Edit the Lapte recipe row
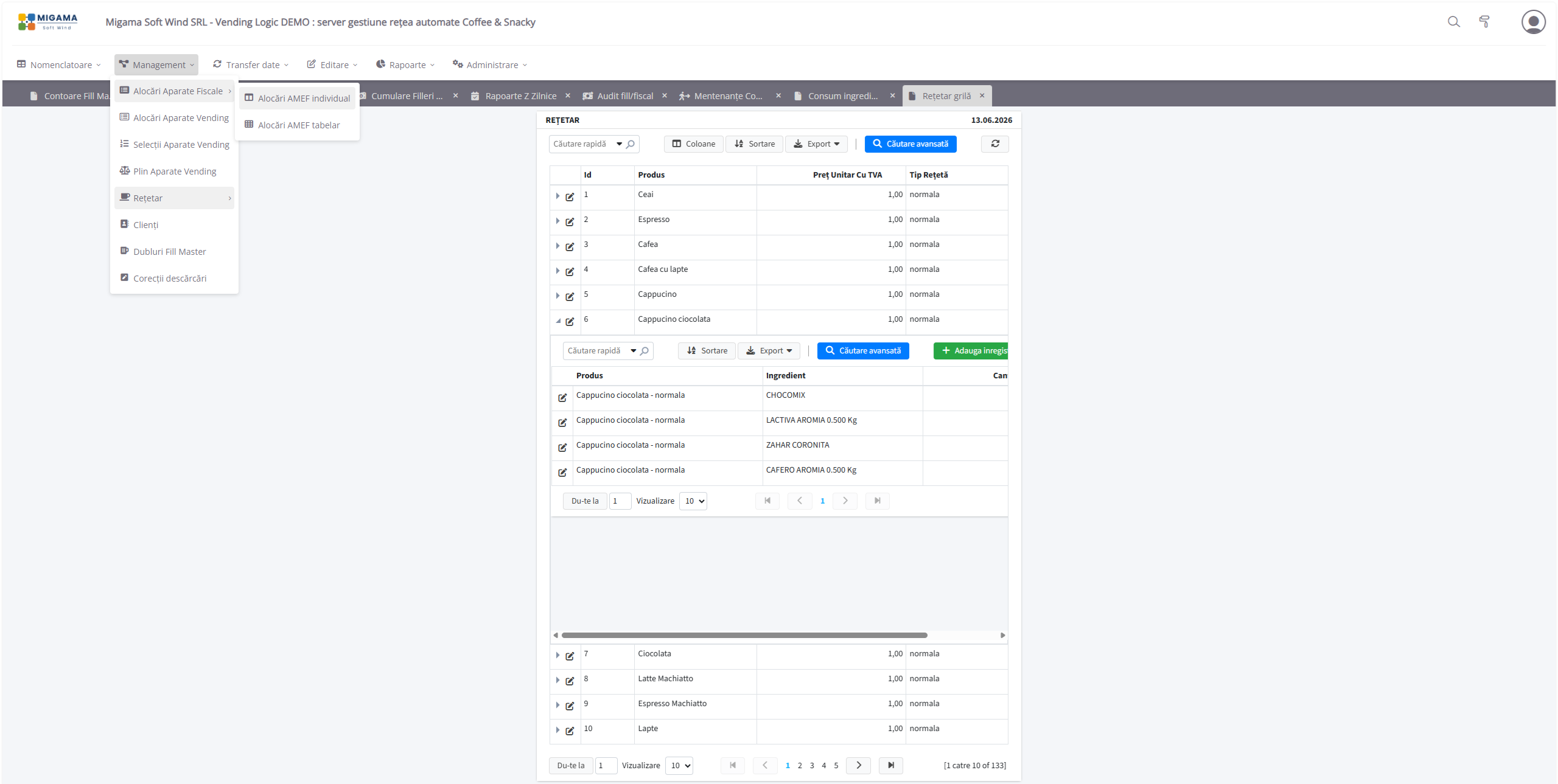This screenshot has height=784, width=1558. pos(570,731)
